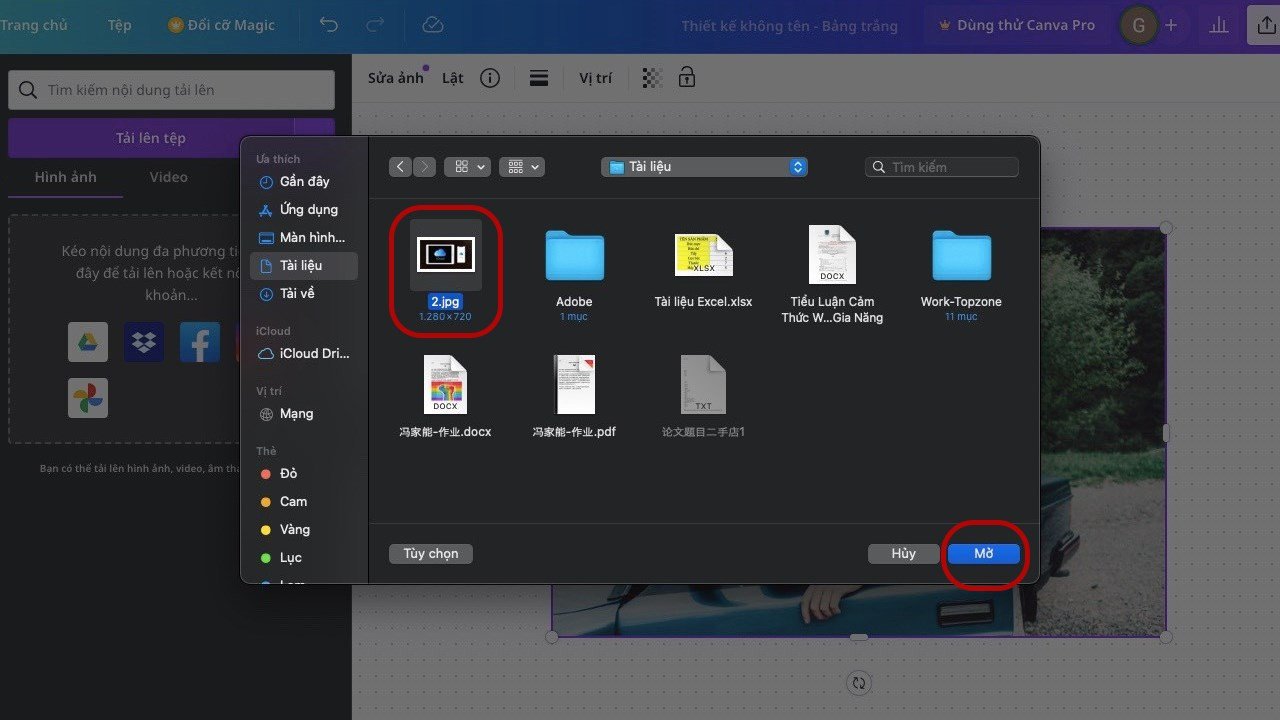Click the undo arrow icon

point(329,25)
